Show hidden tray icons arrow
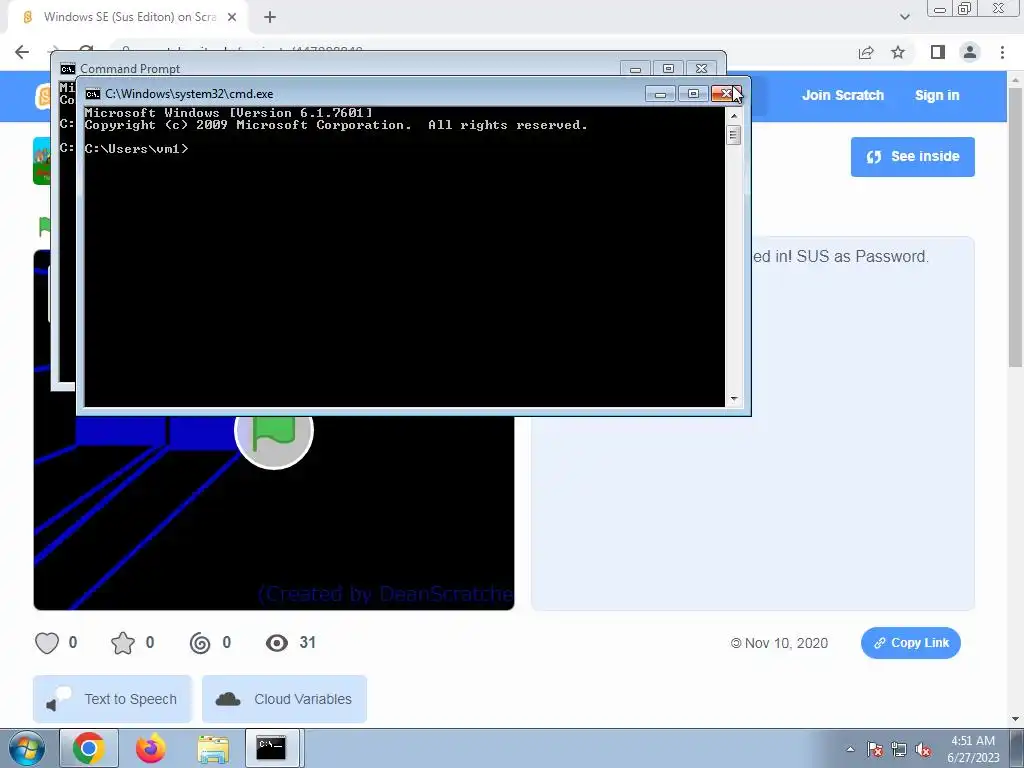The image size is (1024, 768). click(850, 749)
